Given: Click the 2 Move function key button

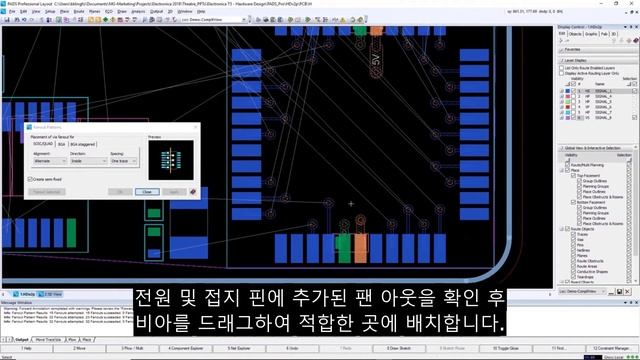Looking at the screenshot, I should [80, 349].
